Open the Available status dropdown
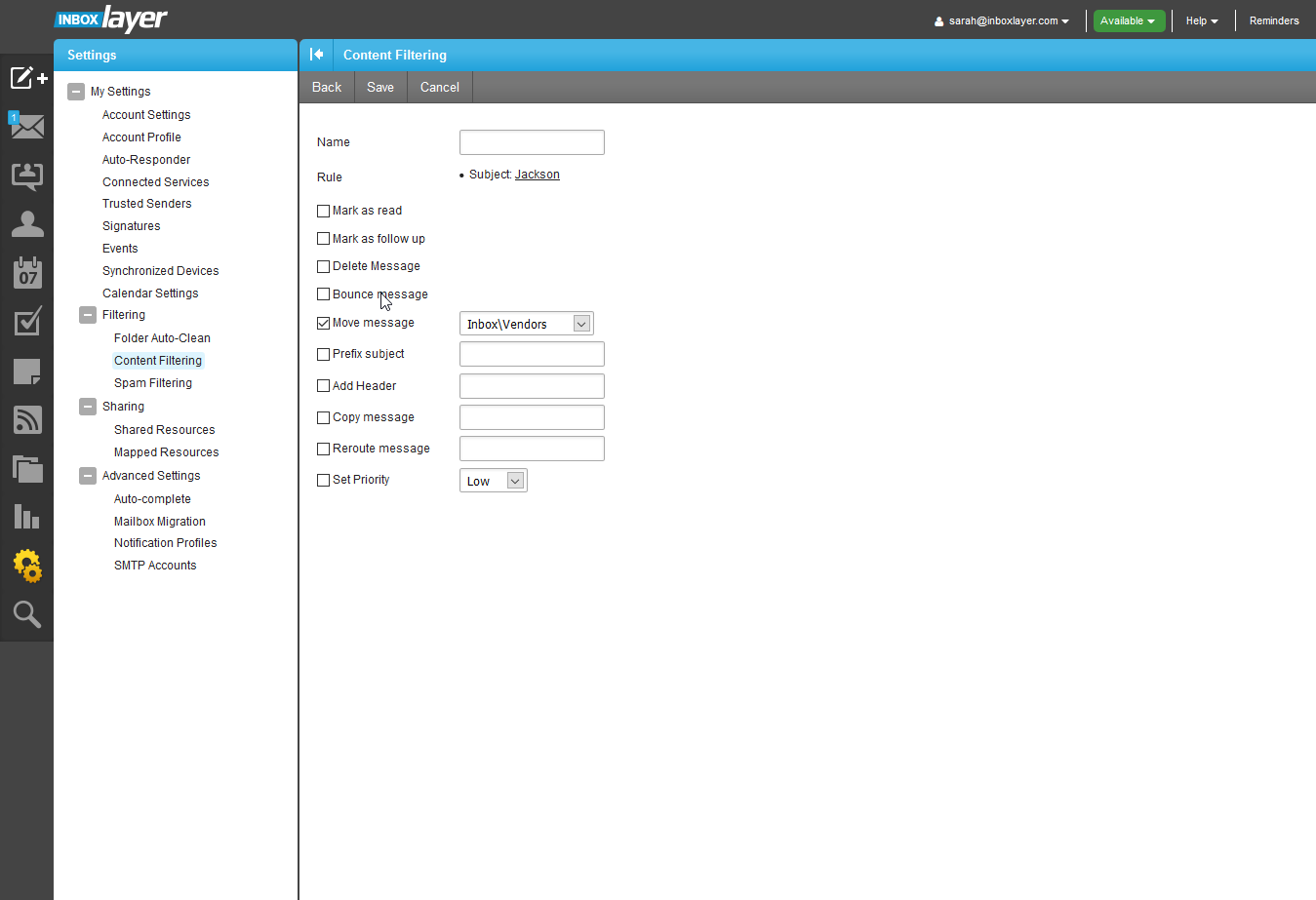Image resolution: width=1316 pixels, height=900 pixels. (1129, 20)
